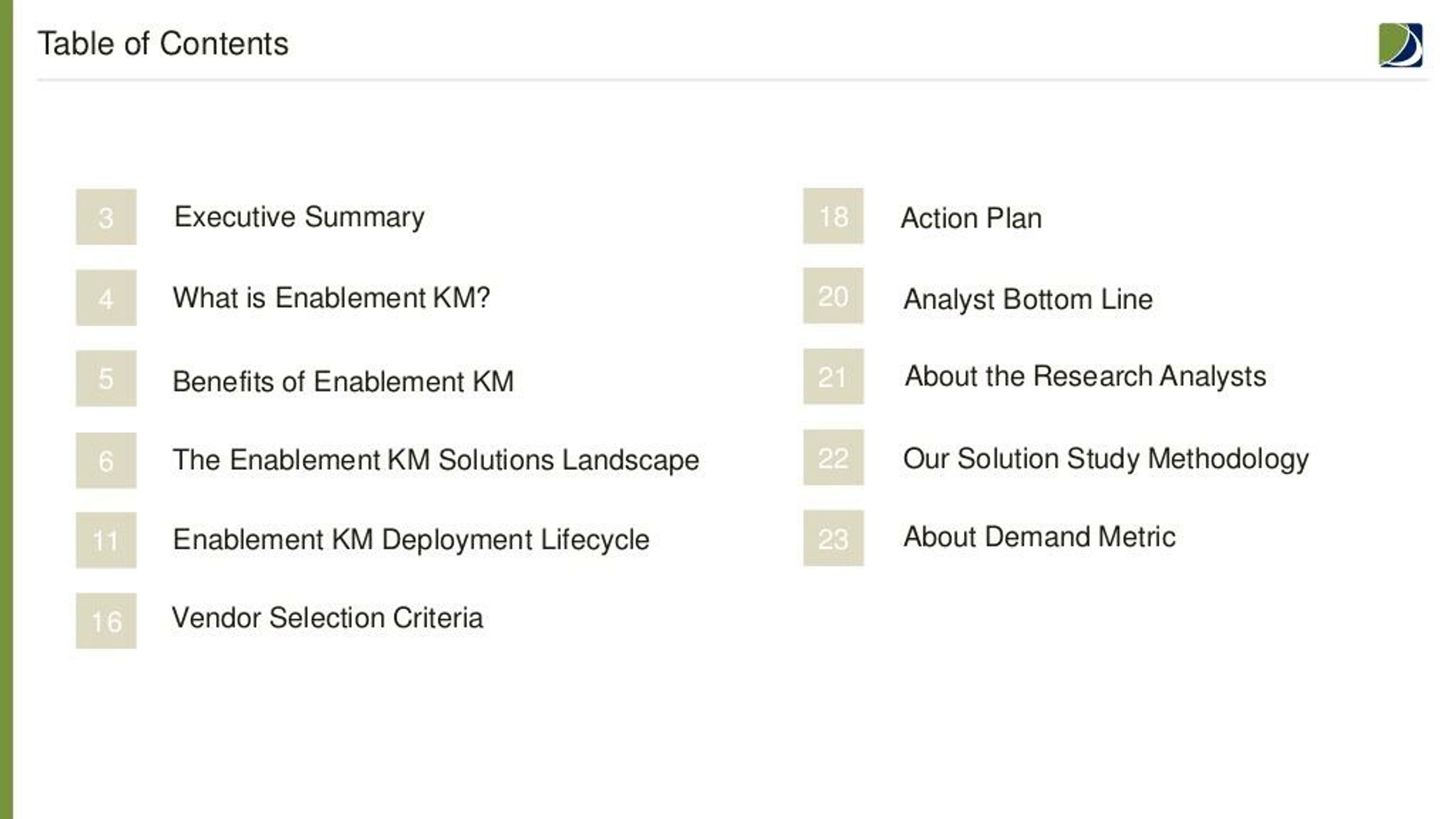
Task: Select page number box 23
Action: pyautogui.click(x=833, y=537)
